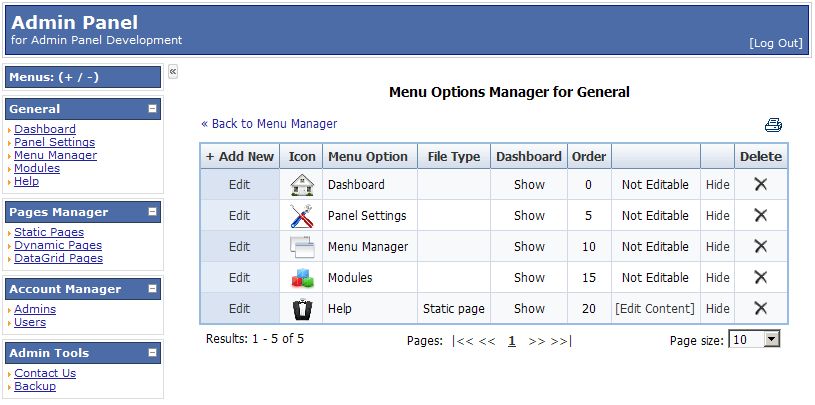The height and width of the screenshot is (405, 815).
Task: Go back to Menu Manager
Action: pos(269,124)
